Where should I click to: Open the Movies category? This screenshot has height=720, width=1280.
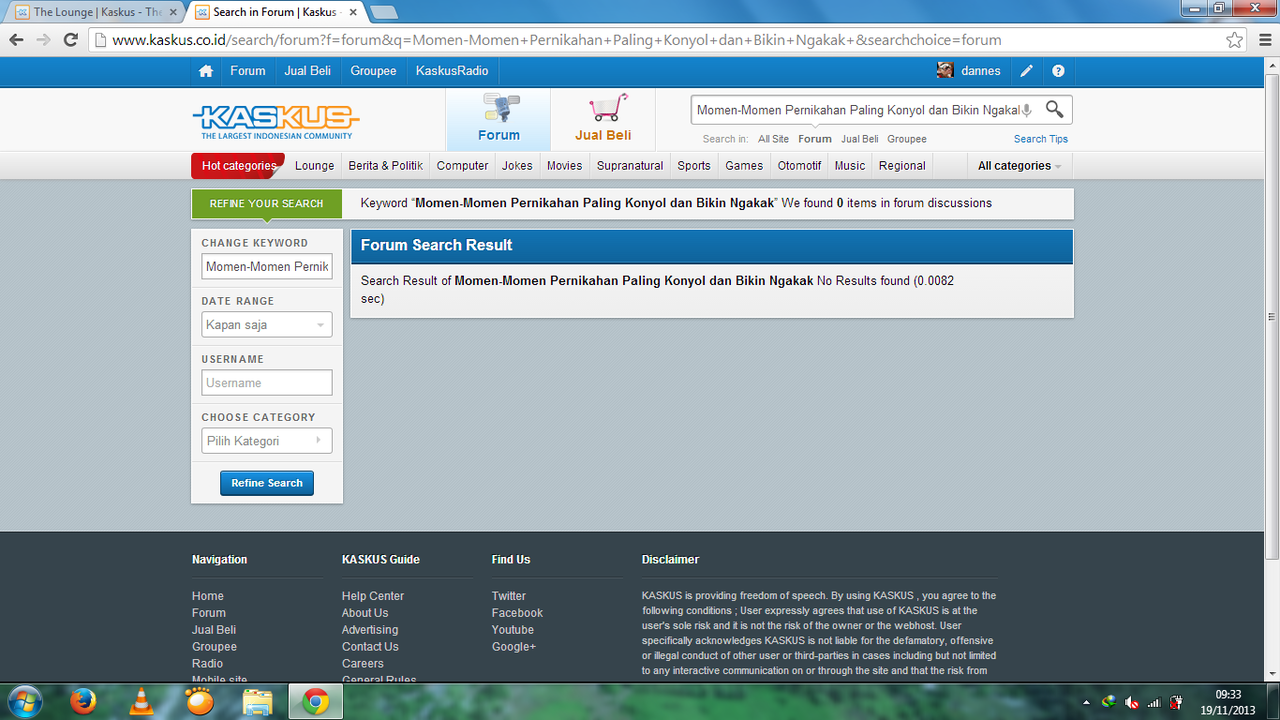coord(565,166)
